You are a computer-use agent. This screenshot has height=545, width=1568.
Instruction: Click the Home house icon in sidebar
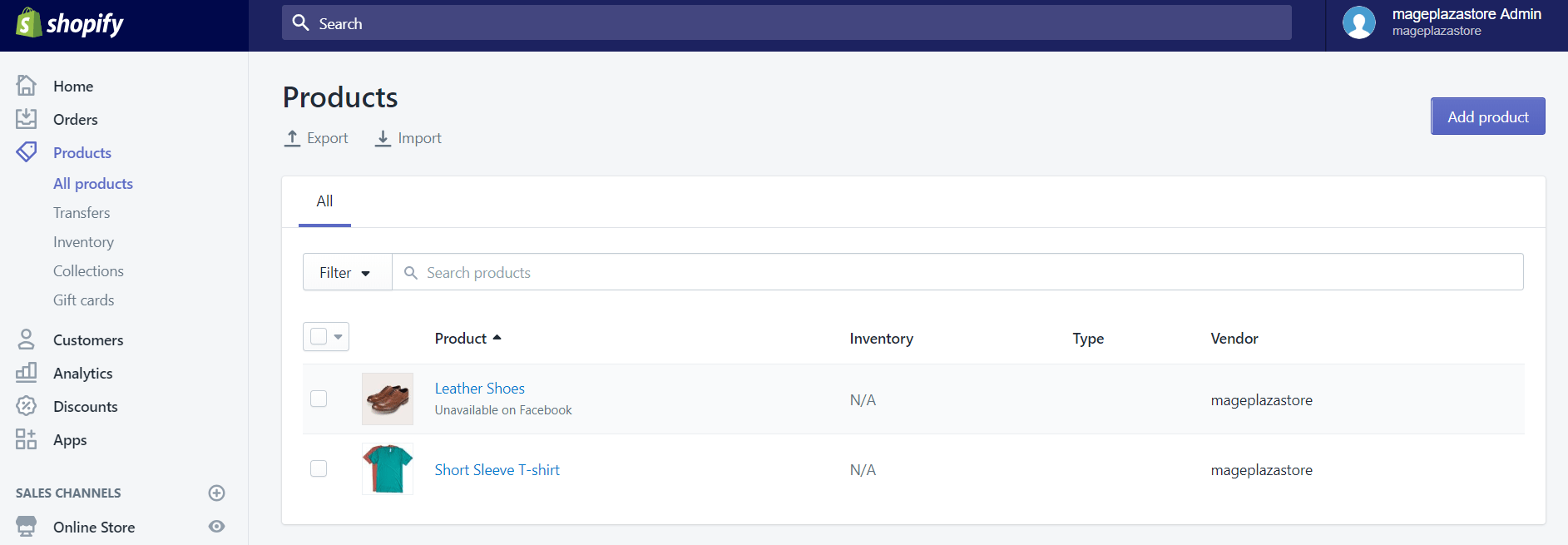coord(27,85)
